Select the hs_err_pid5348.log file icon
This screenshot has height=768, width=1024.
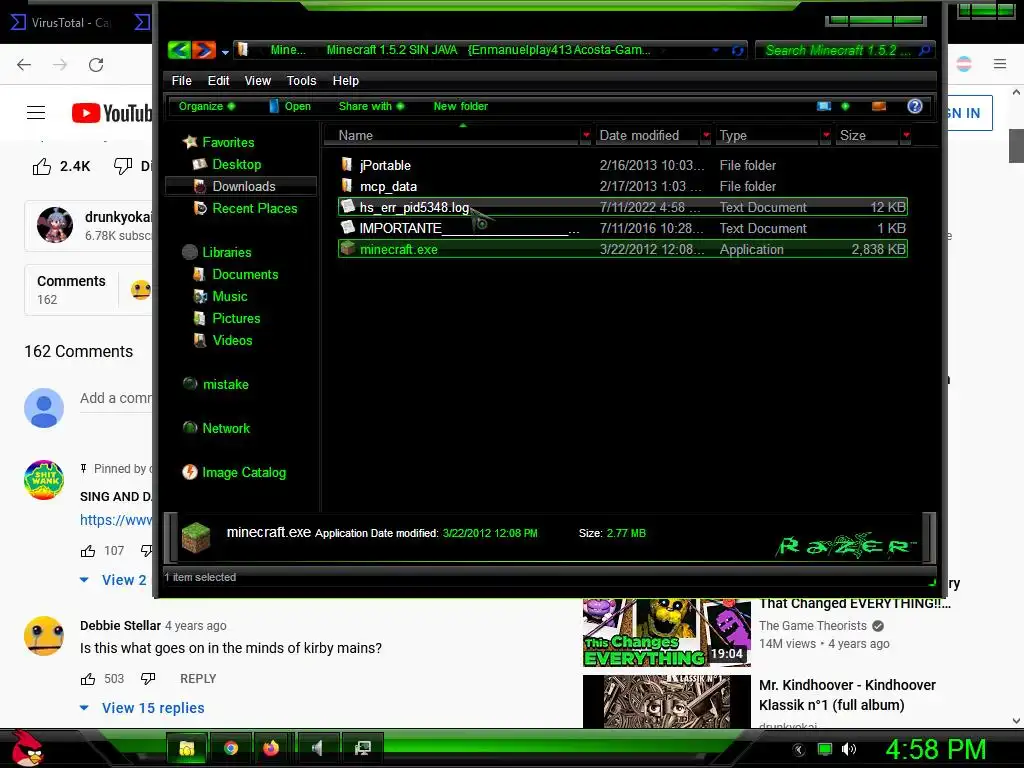pos(348,207)
